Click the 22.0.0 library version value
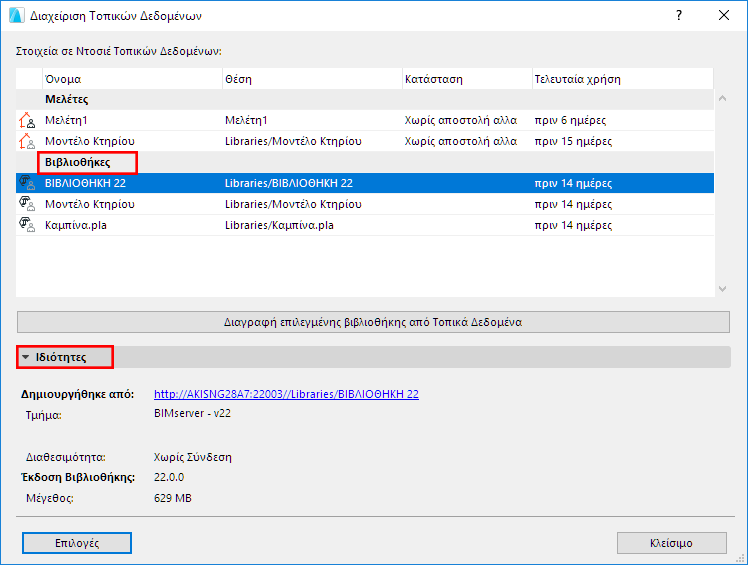Viewport: 748px width, 565px height. click(x=169, y=477)
